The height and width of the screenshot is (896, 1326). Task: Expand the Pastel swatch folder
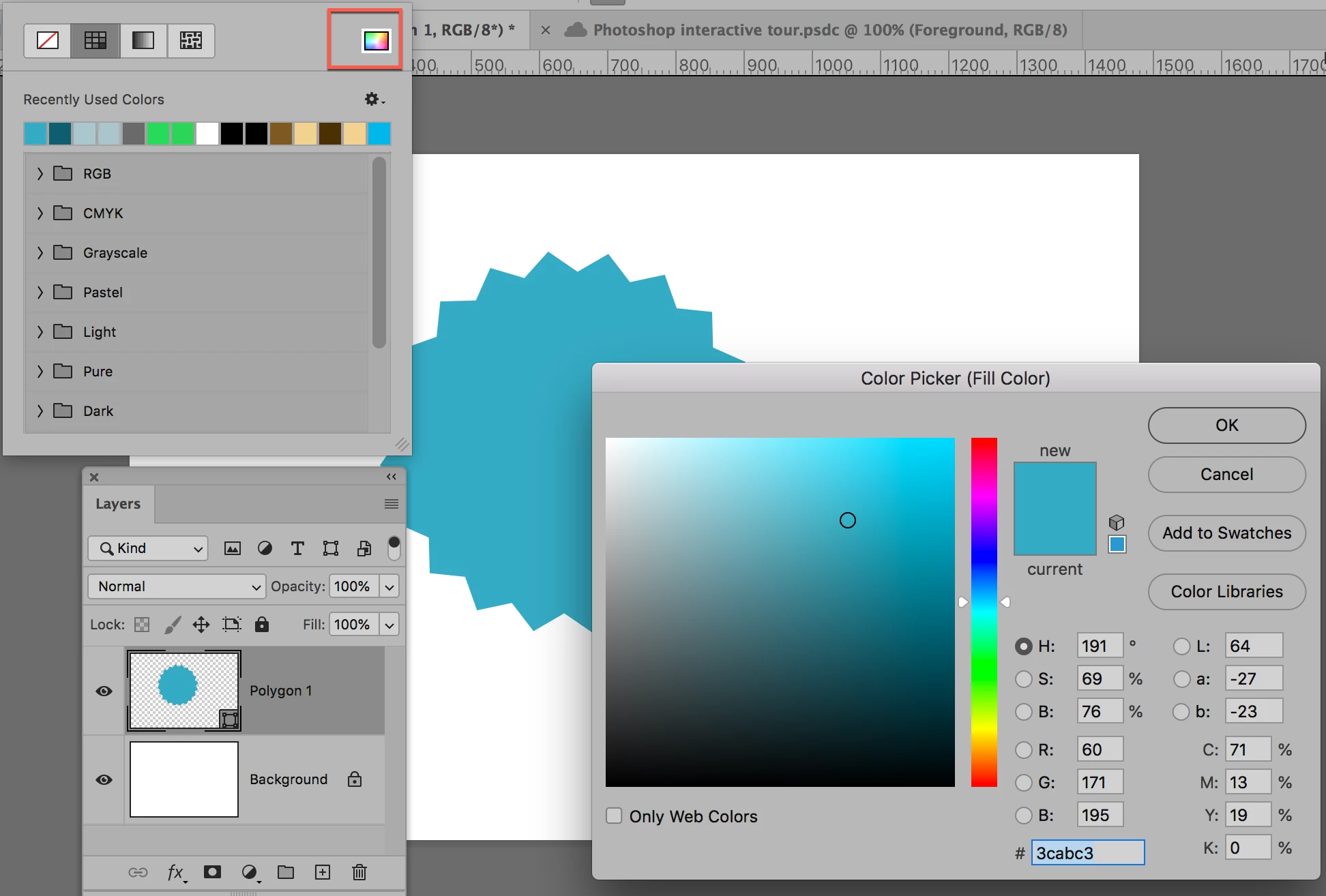click(x=40, y=293)
